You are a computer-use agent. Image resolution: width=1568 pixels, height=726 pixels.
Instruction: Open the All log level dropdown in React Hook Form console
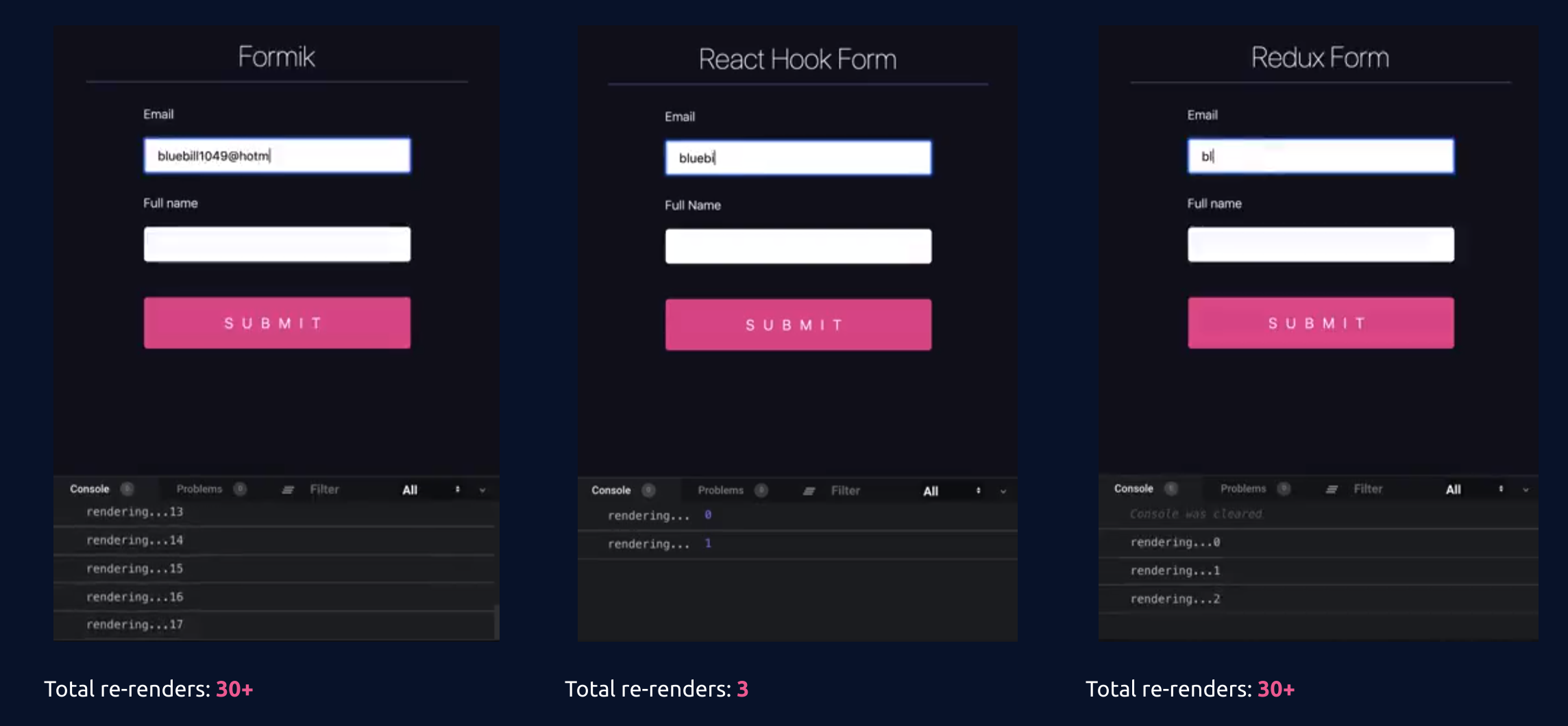[952, 491]
